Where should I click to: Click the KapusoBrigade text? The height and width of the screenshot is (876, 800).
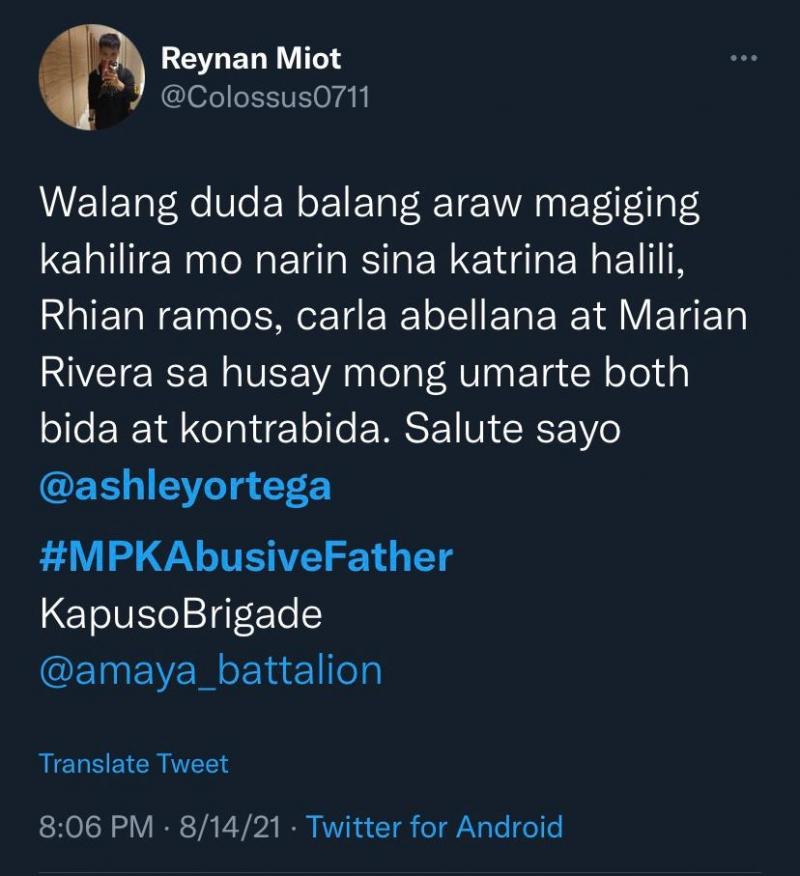coord(181,613)
